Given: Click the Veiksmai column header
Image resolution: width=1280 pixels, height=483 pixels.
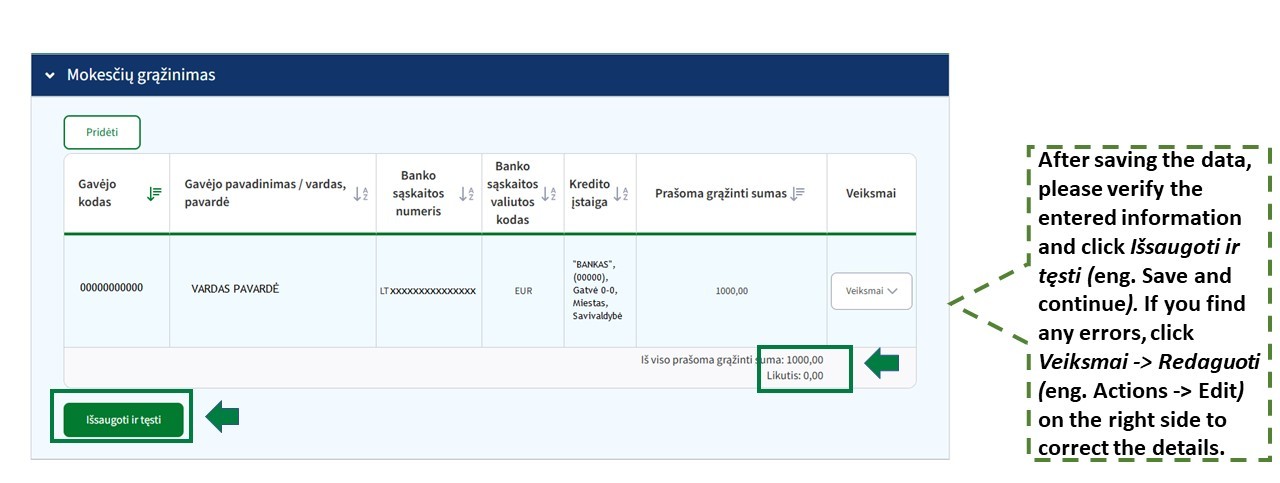Looking at the screenshot, I should pos(870,194).
